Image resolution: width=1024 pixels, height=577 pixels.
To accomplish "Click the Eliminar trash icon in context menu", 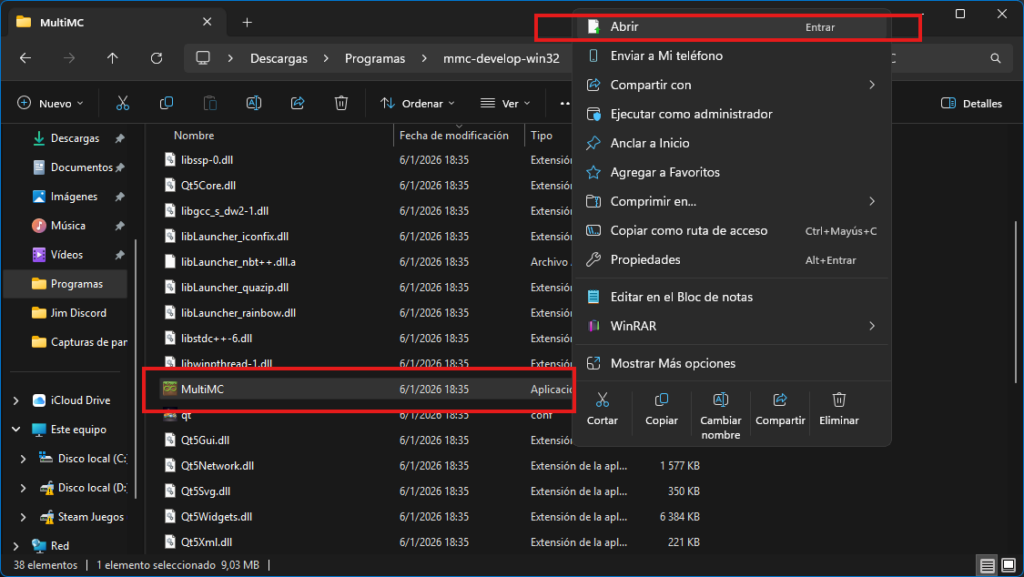I will [839, 400].
